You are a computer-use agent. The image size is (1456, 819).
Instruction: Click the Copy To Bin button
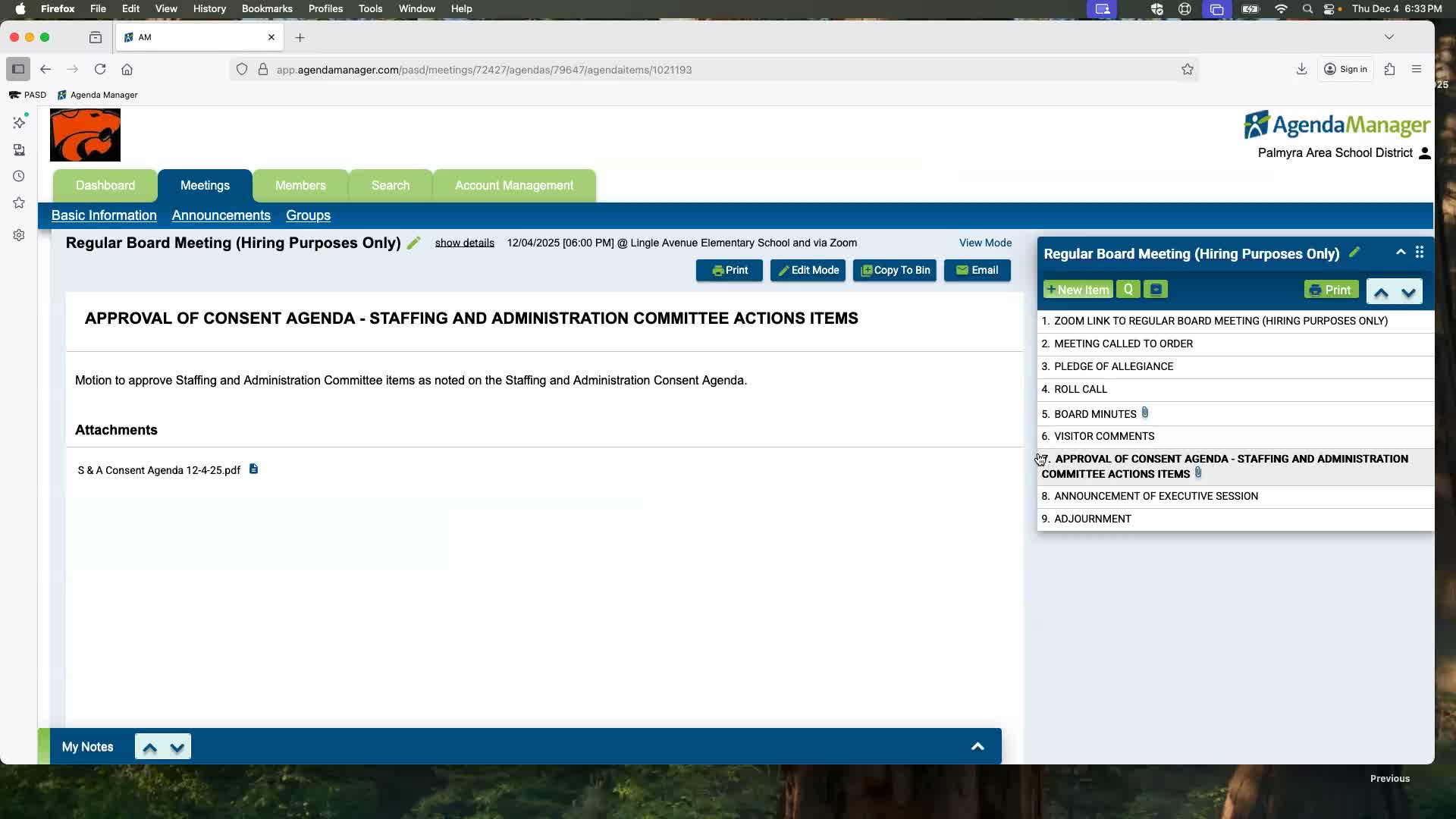[895, 270]
